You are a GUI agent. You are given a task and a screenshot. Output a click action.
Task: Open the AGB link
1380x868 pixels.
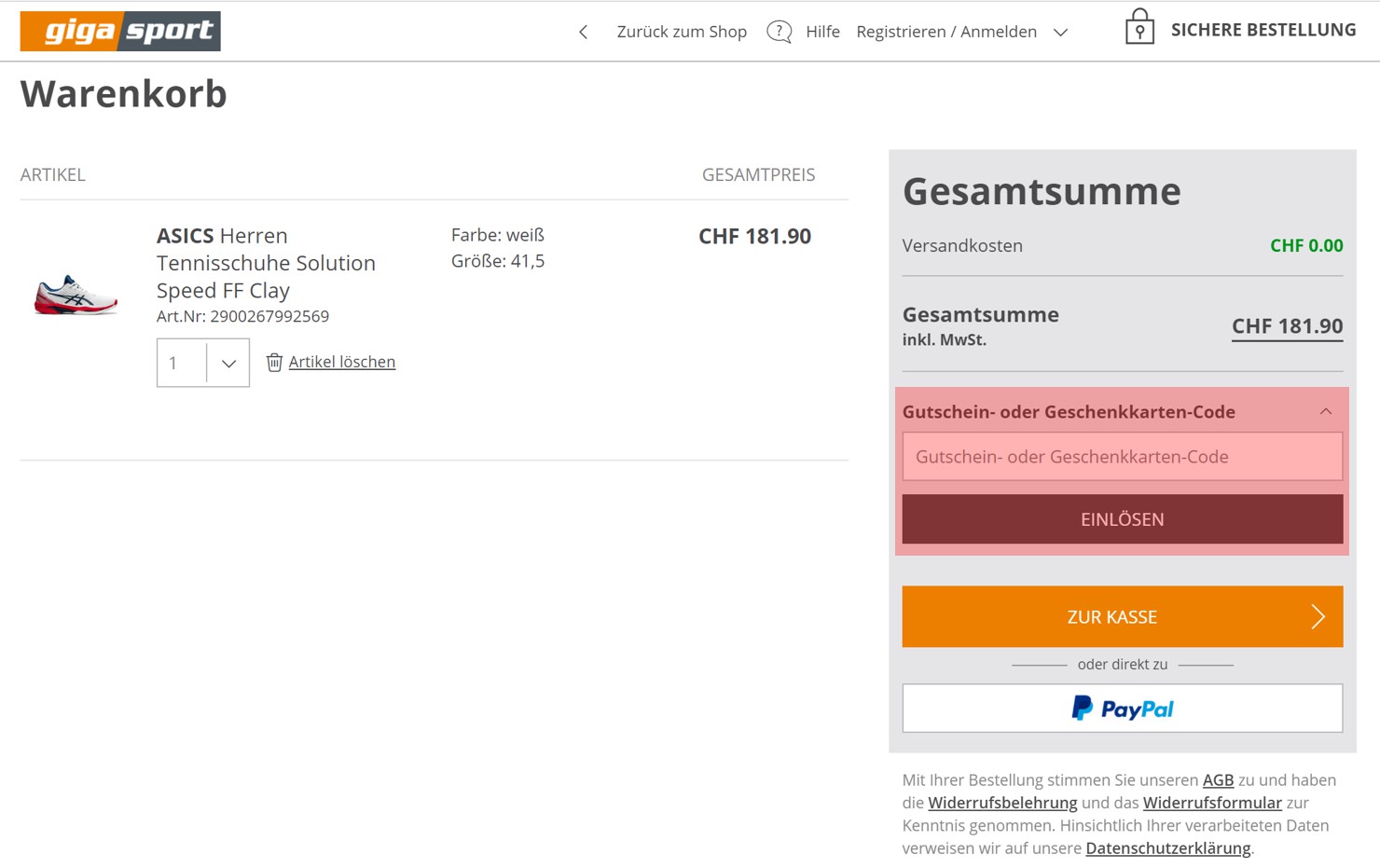[x=1218, y=780]
